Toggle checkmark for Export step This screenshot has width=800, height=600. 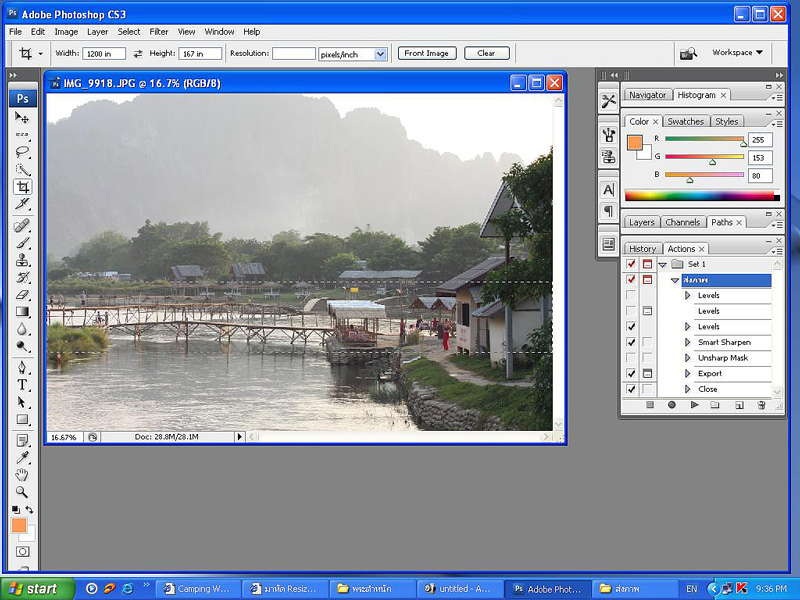click(x=630, y=373)
